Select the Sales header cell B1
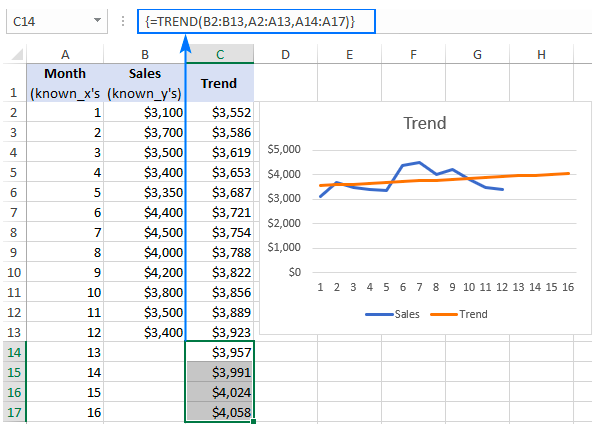Viewport: 601px width, 428px height. tap(145, 83)
